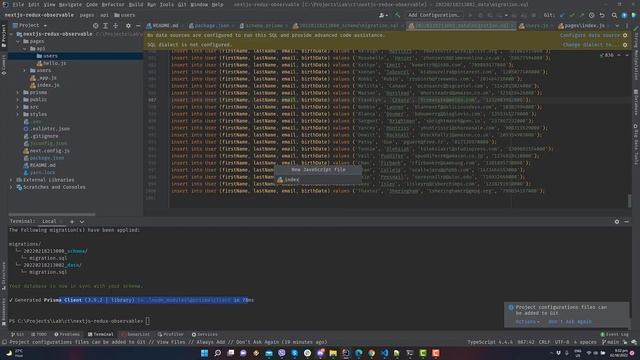Open gear next to Configure data source

pyautogui.click(x=625, y=36)
